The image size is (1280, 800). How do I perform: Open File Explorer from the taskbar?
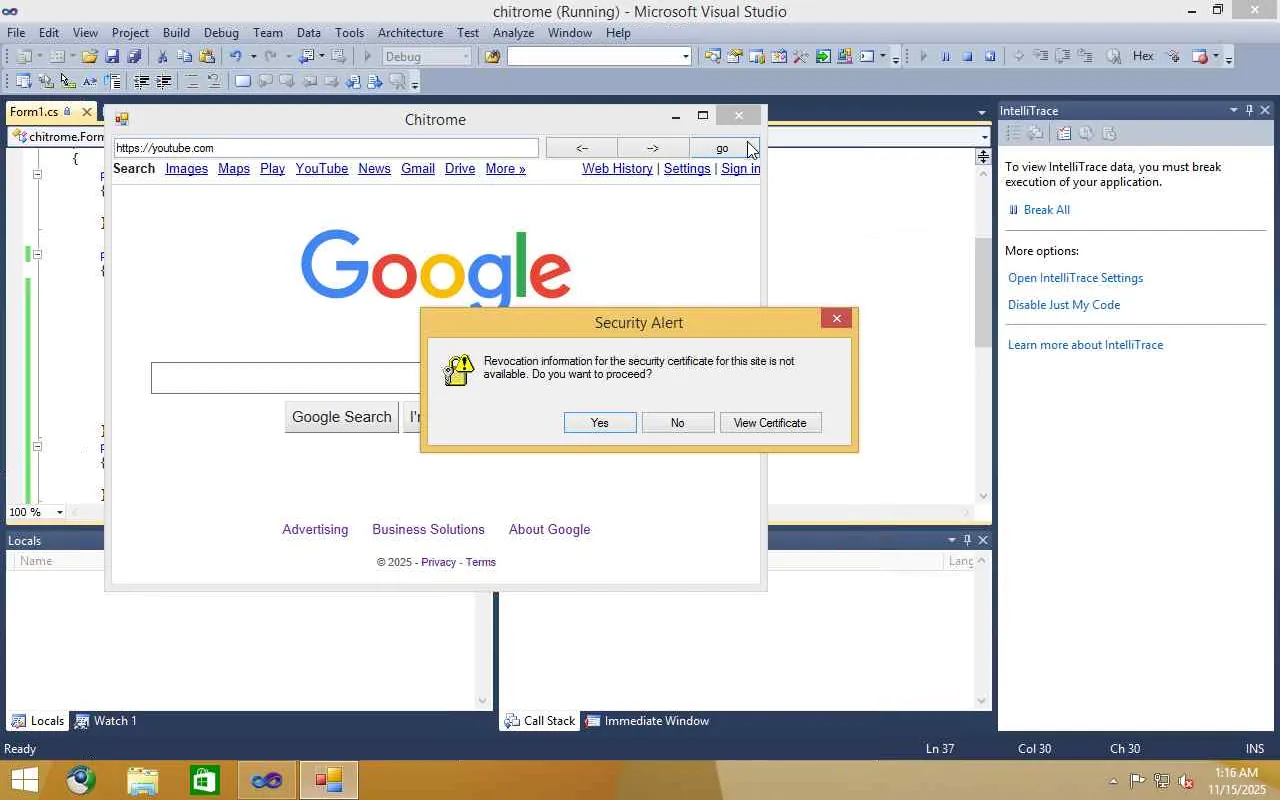[143, 780]
